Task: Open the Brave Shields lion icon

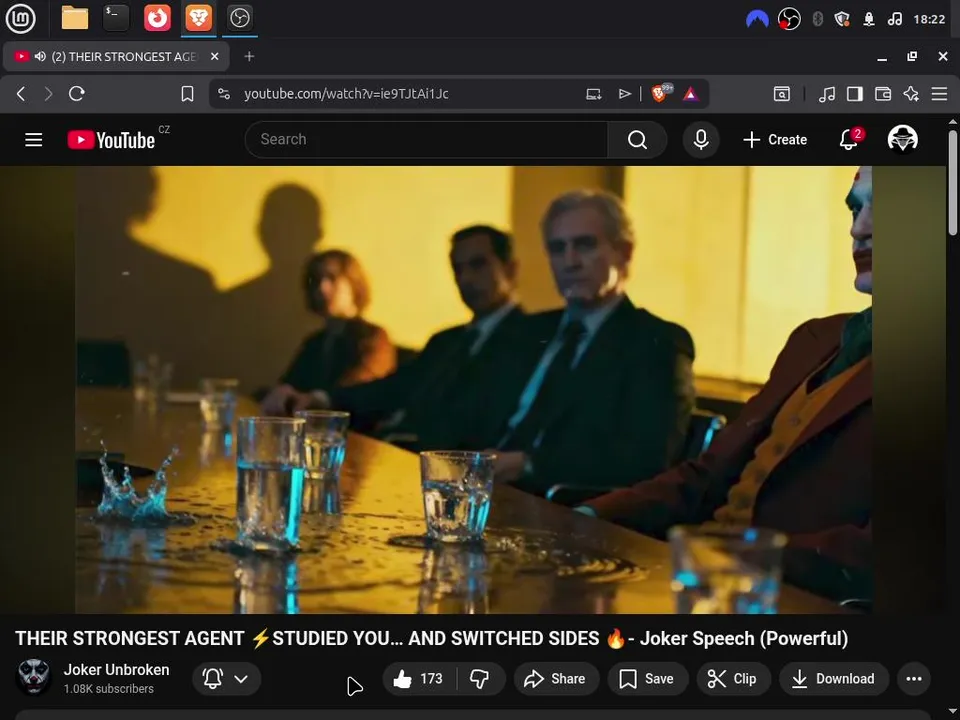Action: pyautogui.click(x=660, y=94)
